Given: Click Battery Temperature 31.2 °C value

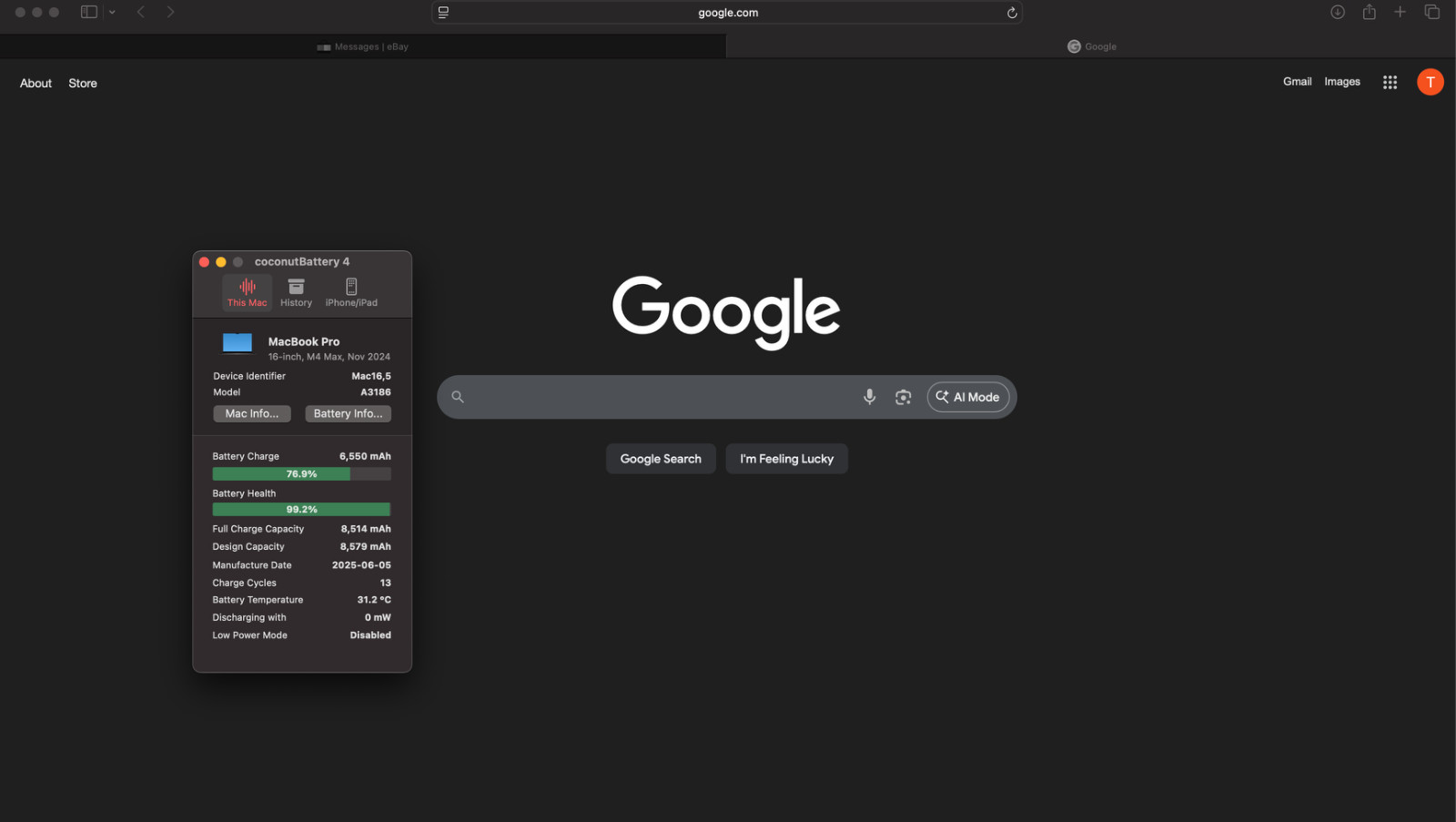Looking at the screenshot, I should pos(374,600).
